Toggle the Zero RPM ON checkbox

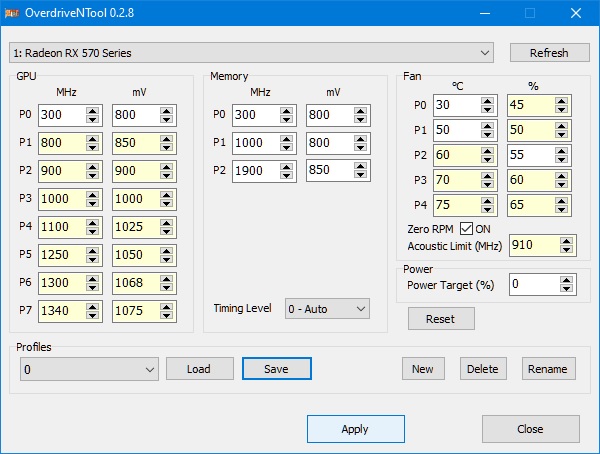tap(466, 229)
